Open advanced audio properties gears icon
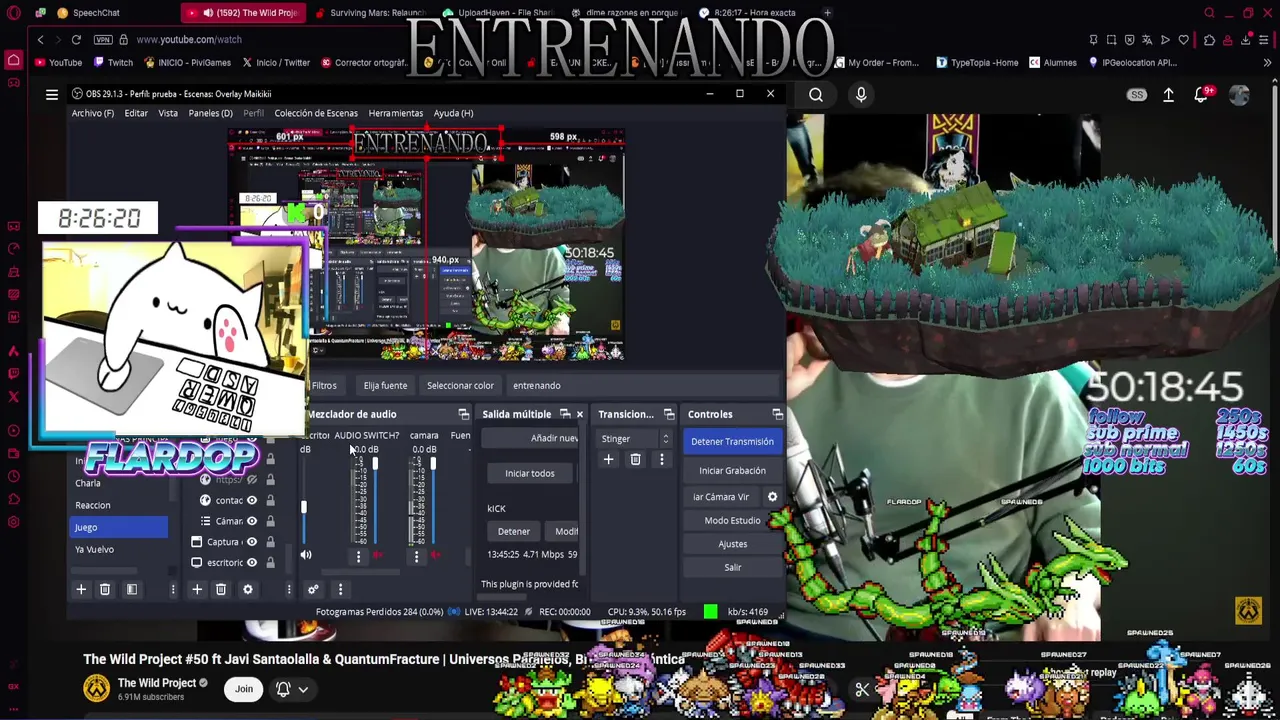Image resolution: width=1280 pixels, height=720 pixels. click(313, 589)
